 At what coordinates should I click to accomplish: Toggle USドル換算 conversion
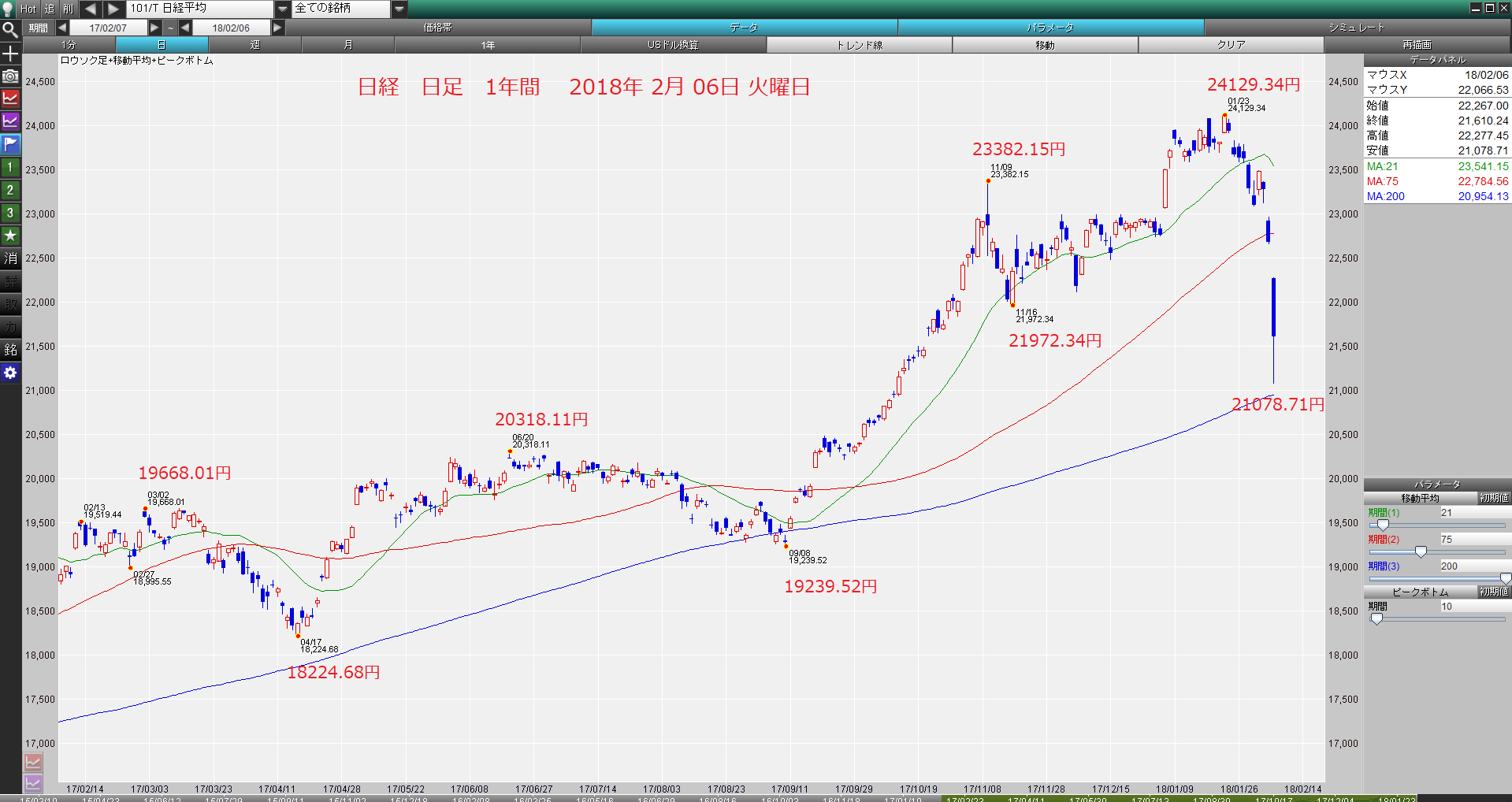(x=673, y=45)
